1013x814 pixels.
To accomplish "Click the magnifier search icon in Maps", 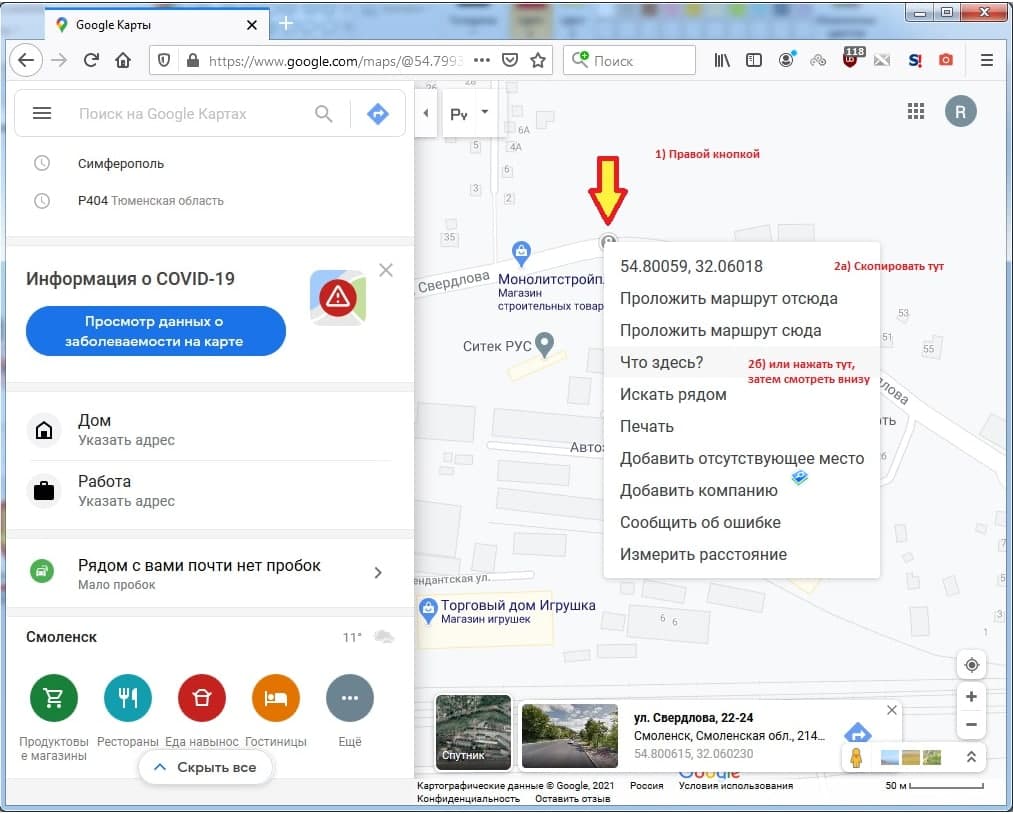I will 324,114.
